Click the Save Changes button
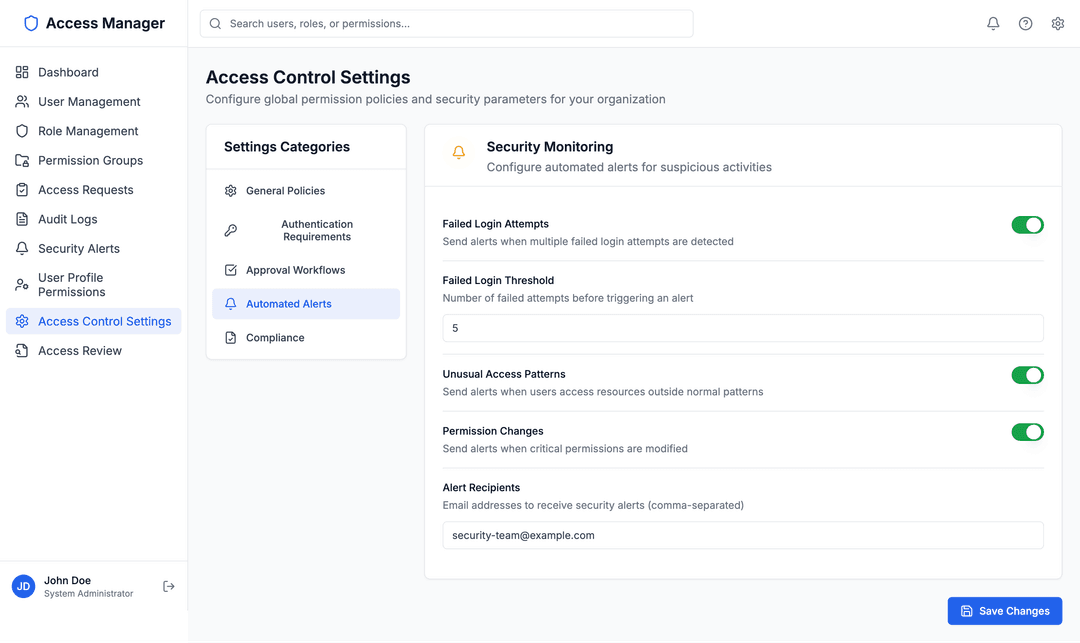 [1004, 611]
